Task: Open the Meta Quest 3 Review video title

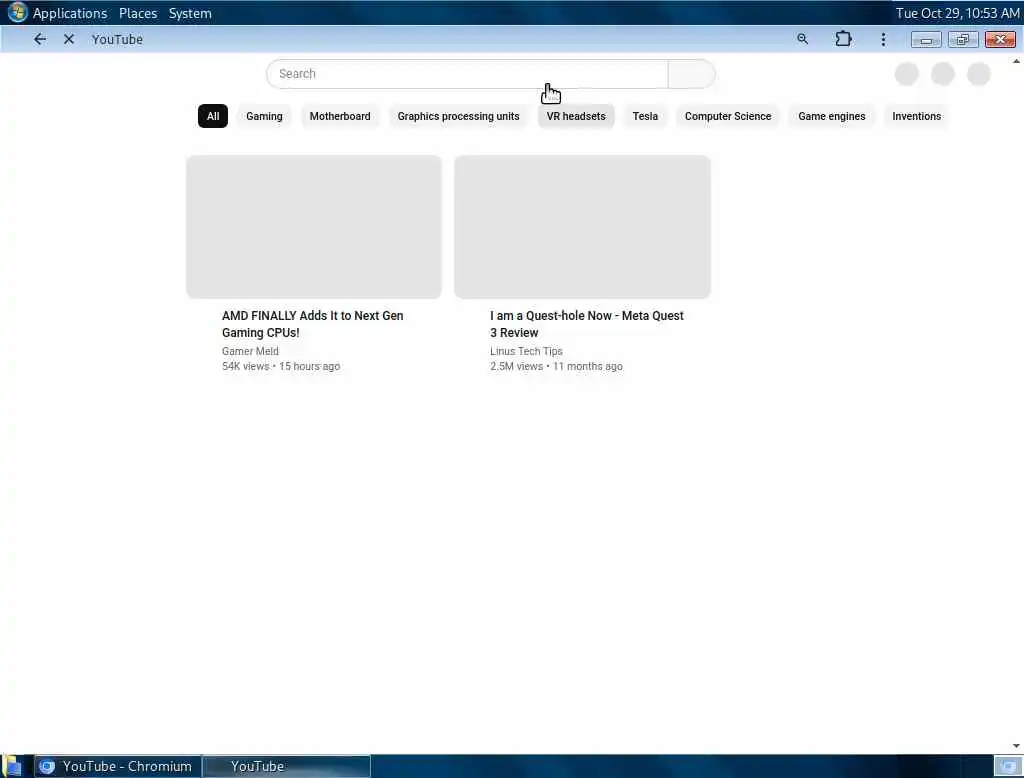Action: coord(586,324)
